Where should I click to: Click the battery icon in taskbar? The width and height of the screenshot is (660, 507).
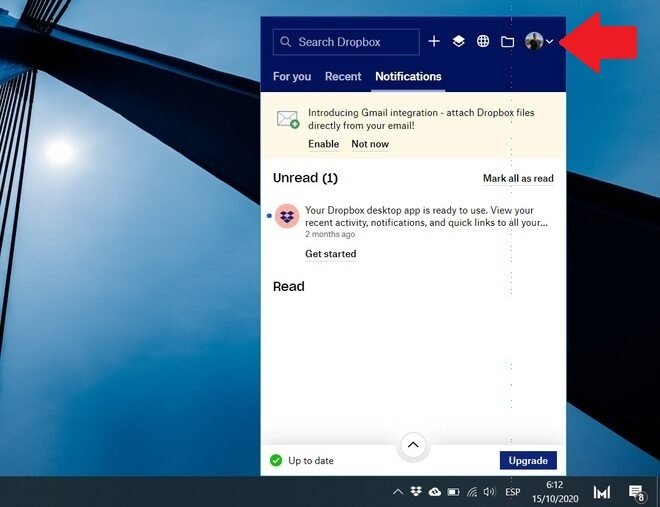tap(453, 492)
